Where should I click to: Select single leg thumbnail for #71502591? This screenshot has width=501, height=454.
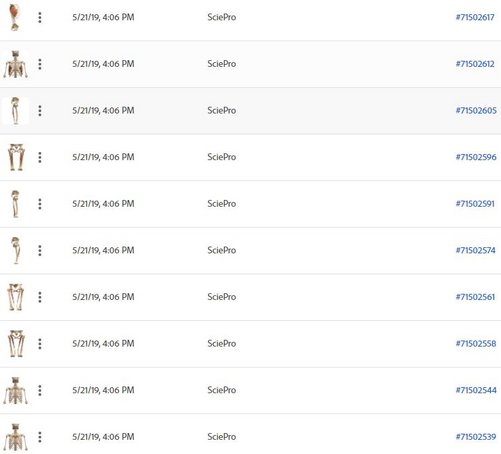[x=15, y=204]
